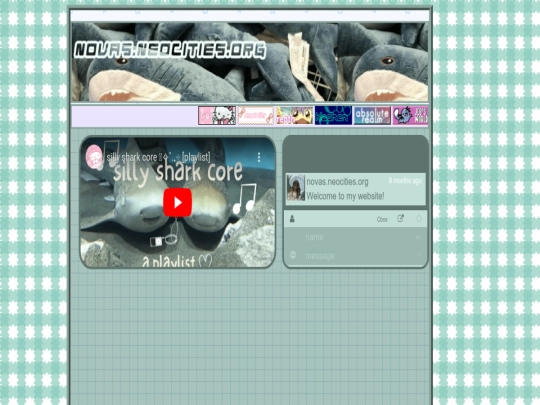Send the chat message with the arrow

pos(419,255)
